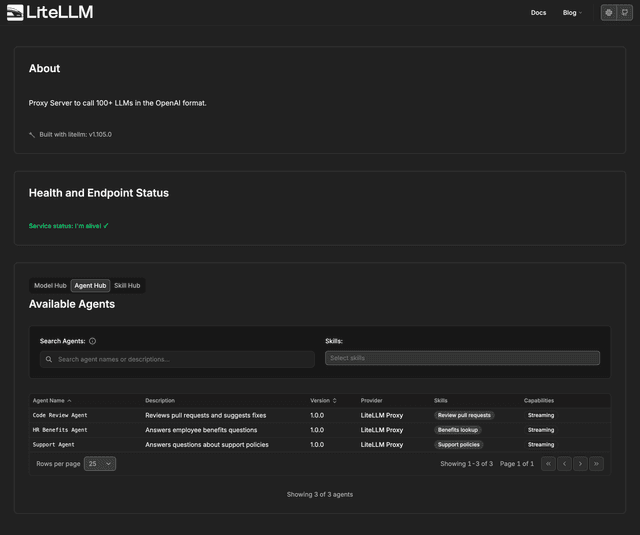The height and width of the screenshot is (535, 640).
Task: Click version 1.0.0 of Support Agent
Action: pos(317,445)
